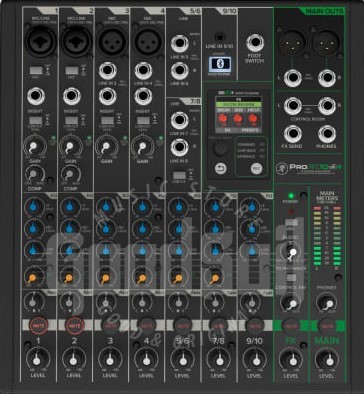Click the FX SEND jack
This screenshot has width=364, height=394.
click(x=293, y=134)
